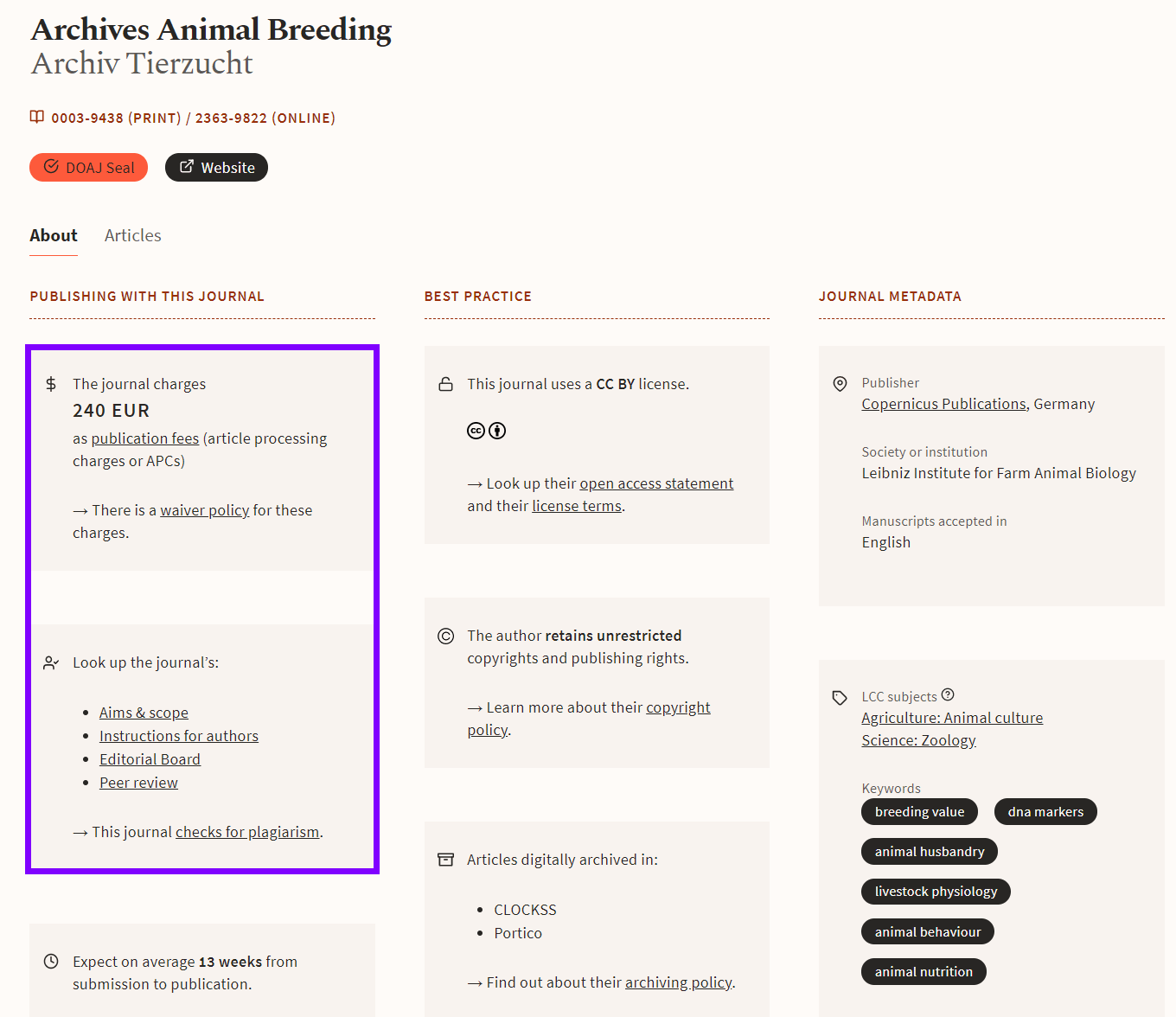Screen dimensions: 1176x1017
Task: Click the breeding value keyword tag
Action: click(x=919, y=812)
